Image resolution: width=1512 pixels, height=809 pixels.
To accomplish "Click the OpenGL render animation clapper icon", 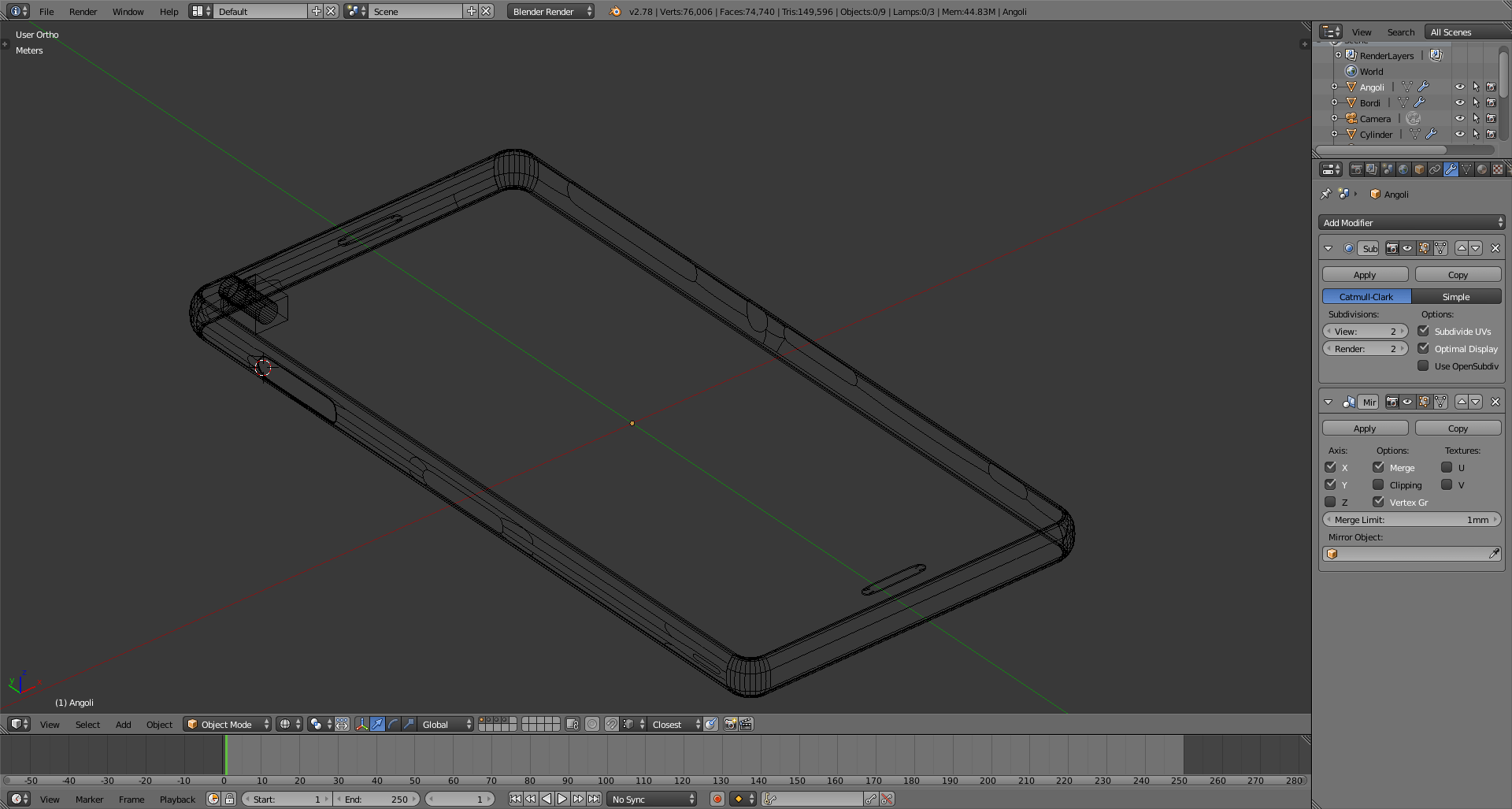I will [746, 724].
